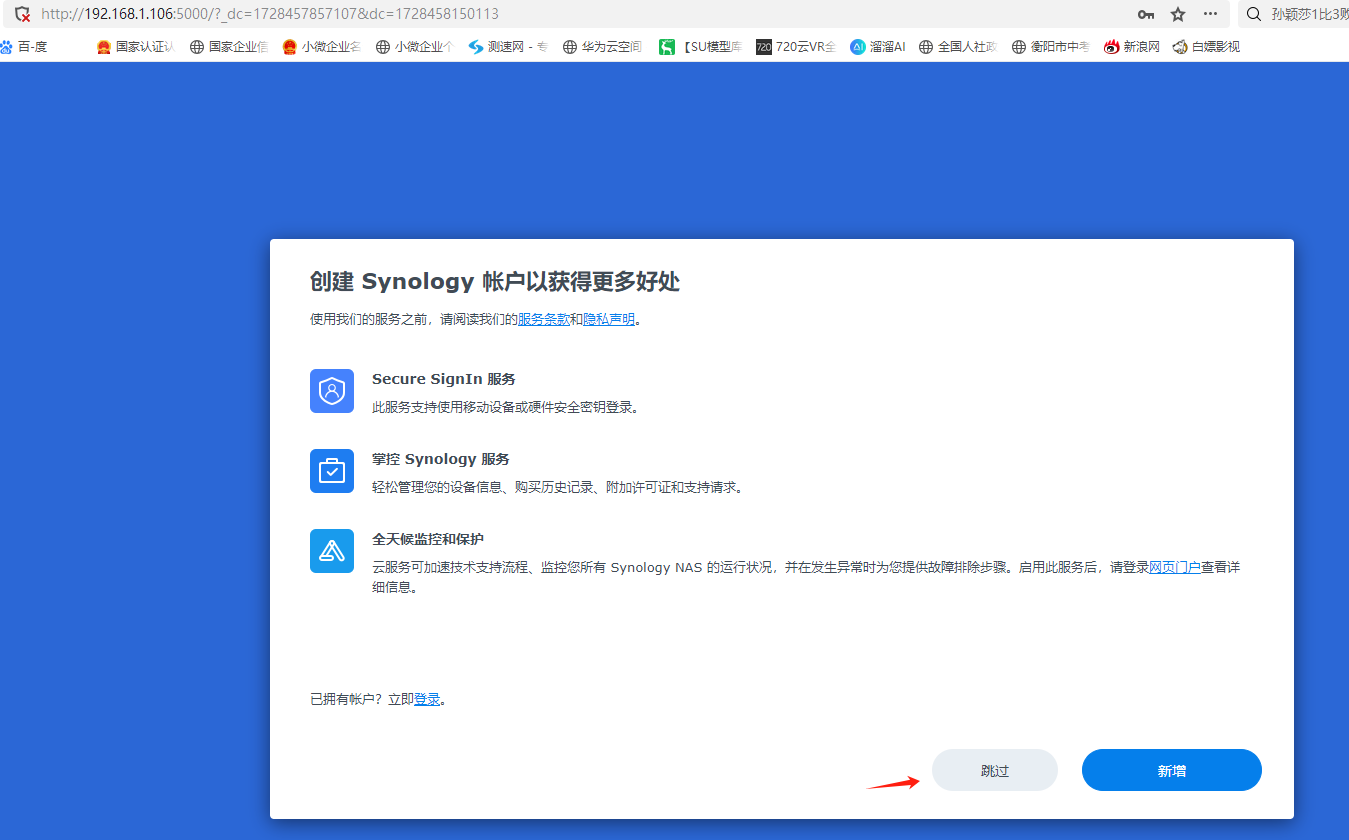This screenshot has height=840, width=1349.
Task: Open the 小微企业个 bookmark with globe icon
Action: click(x=414, y=46)
